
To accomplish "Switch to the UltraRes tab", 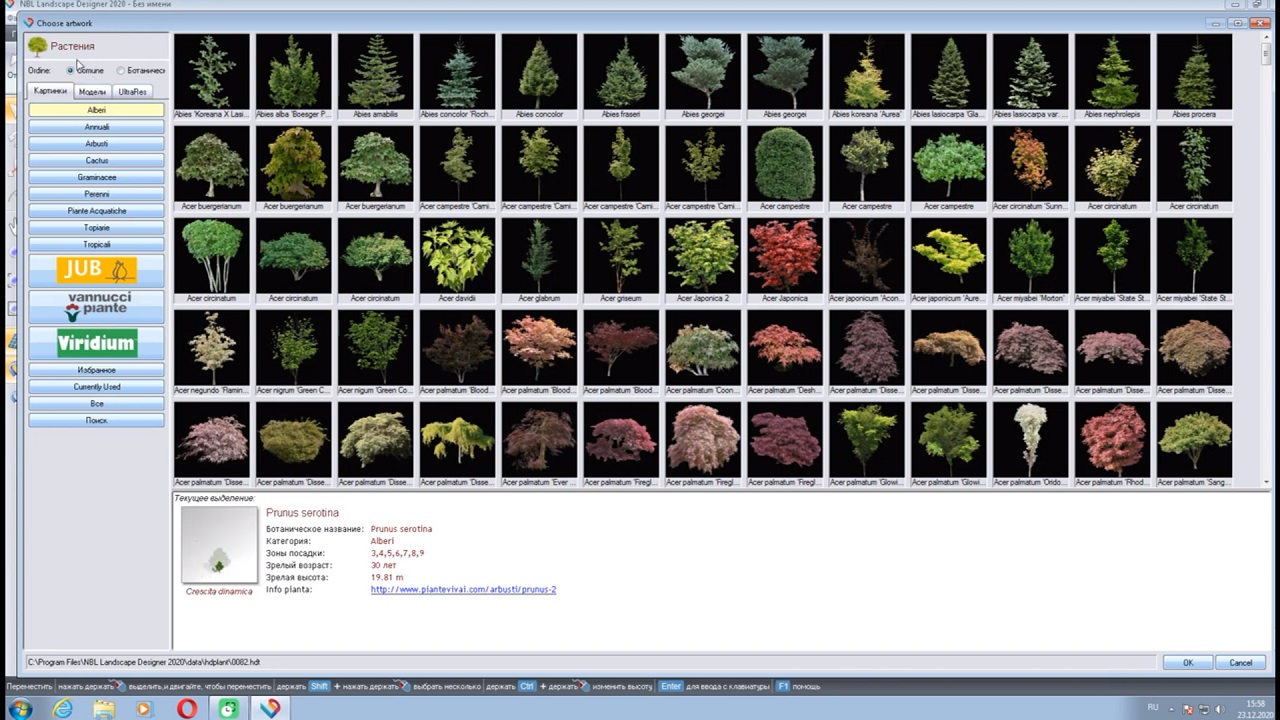I will (x=132, y=92).
